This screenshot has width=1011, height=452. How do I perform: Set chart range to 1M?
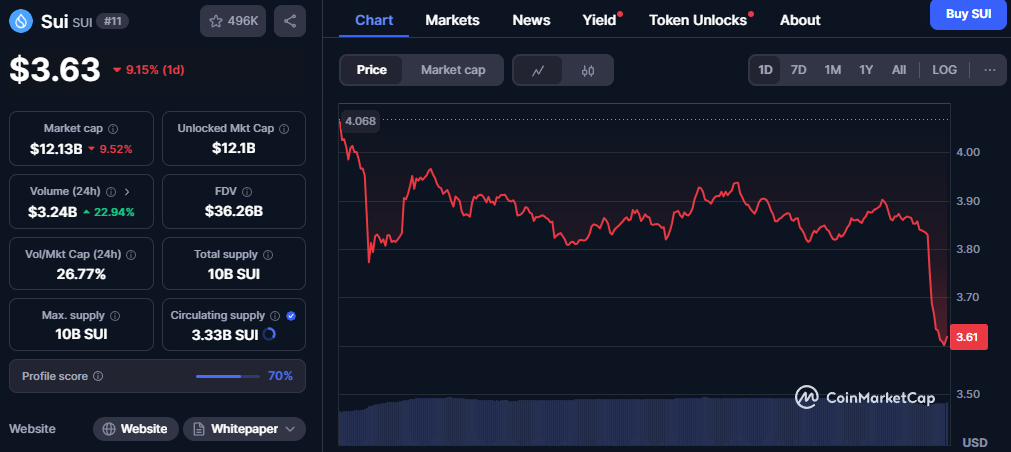coord(832,70)
